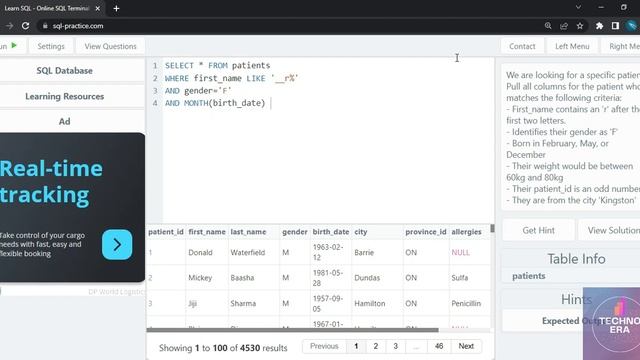The image size is (640, 360).
Task: Jump to results page 46
Action: (439, 346)
